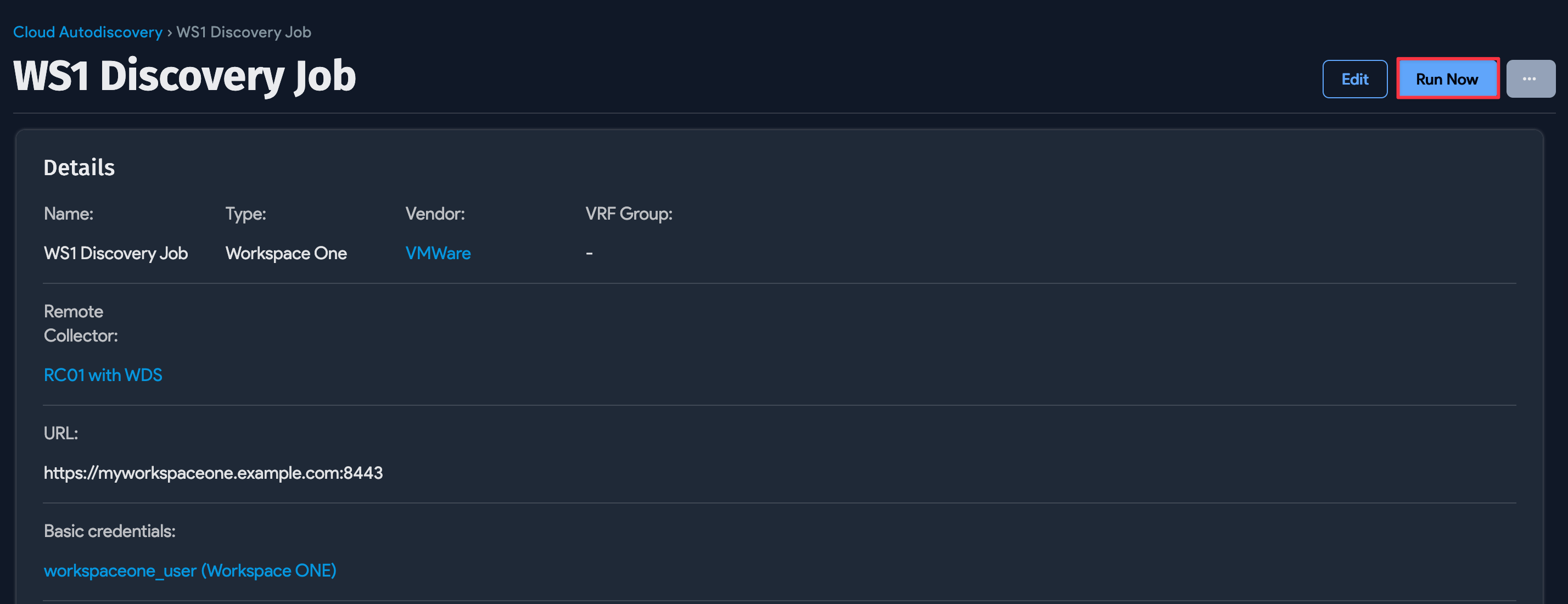The image size is (1568, 604).
Task: Click the Name label in Details
Action: click(x=68, y=214)
